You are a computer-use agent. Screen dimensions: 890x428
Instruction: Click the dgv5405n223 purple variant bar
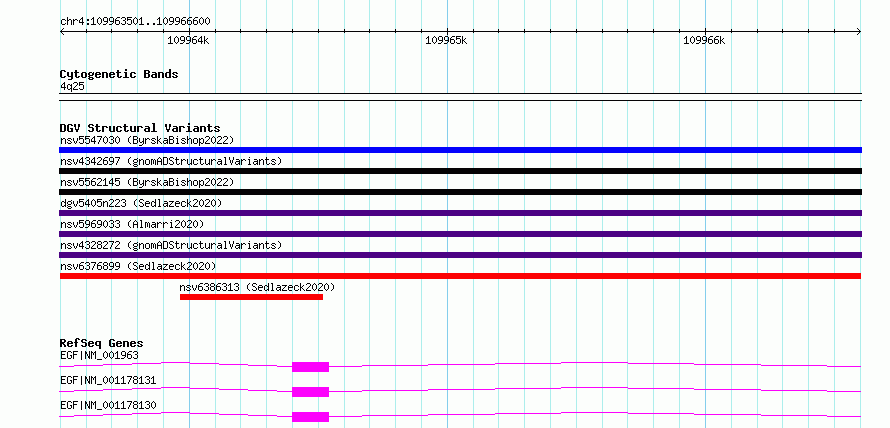click(x=460, y=213)
